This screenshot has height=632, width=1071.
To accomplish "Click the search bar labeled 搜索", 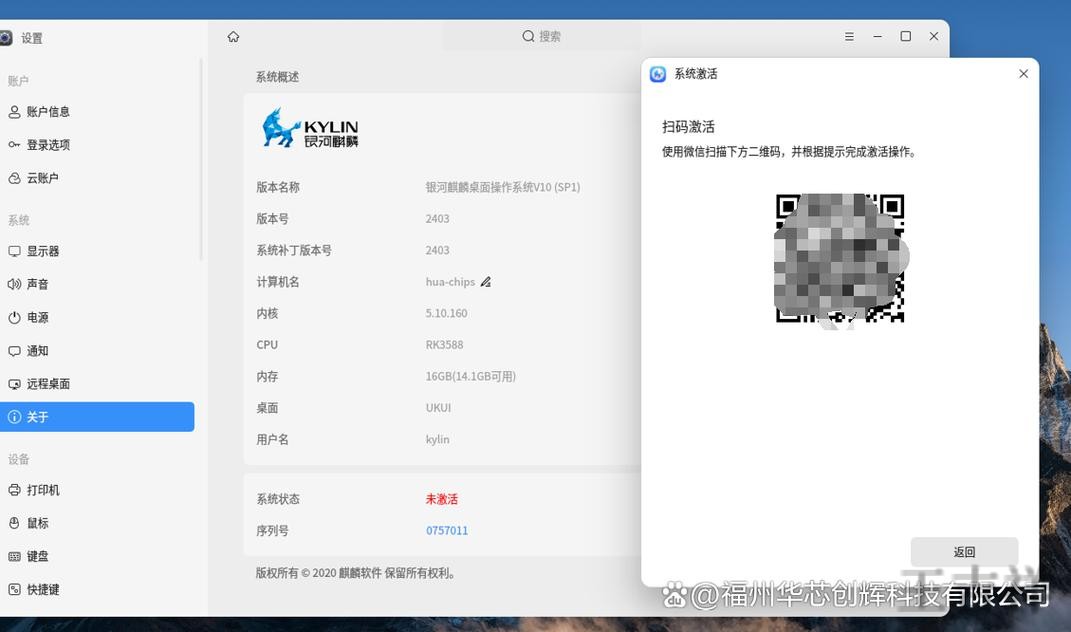I will (x=543, y=36).
